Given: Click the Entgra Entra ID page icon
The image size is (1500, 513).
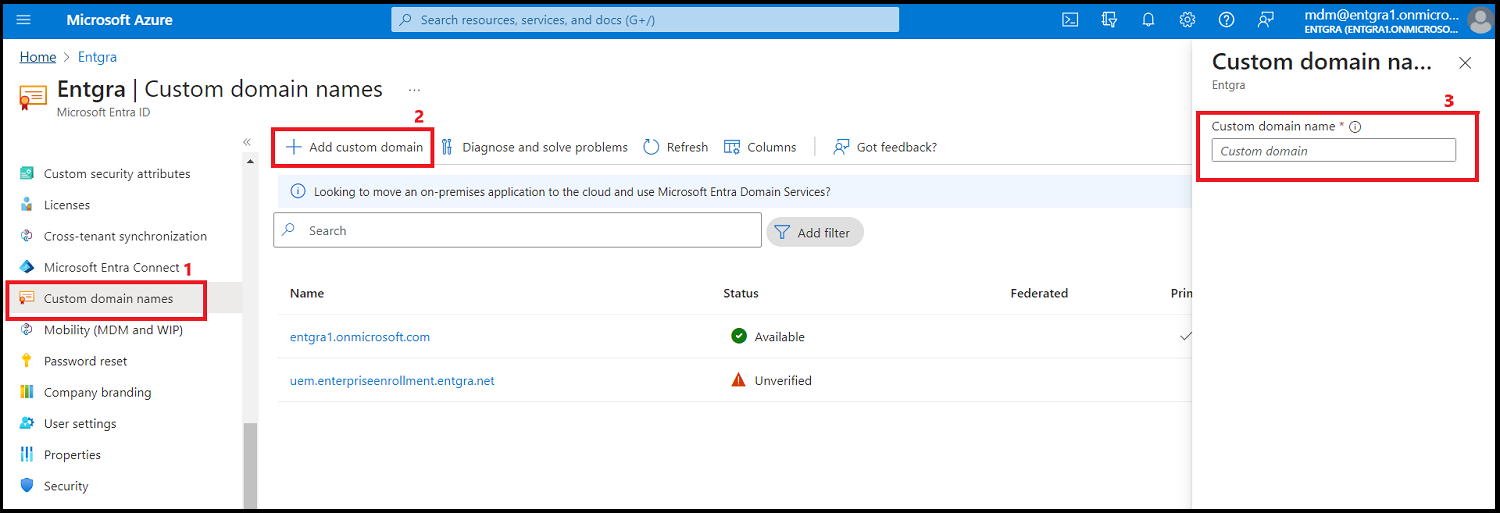Looking at the screenshot, I should tap(33, 97).
